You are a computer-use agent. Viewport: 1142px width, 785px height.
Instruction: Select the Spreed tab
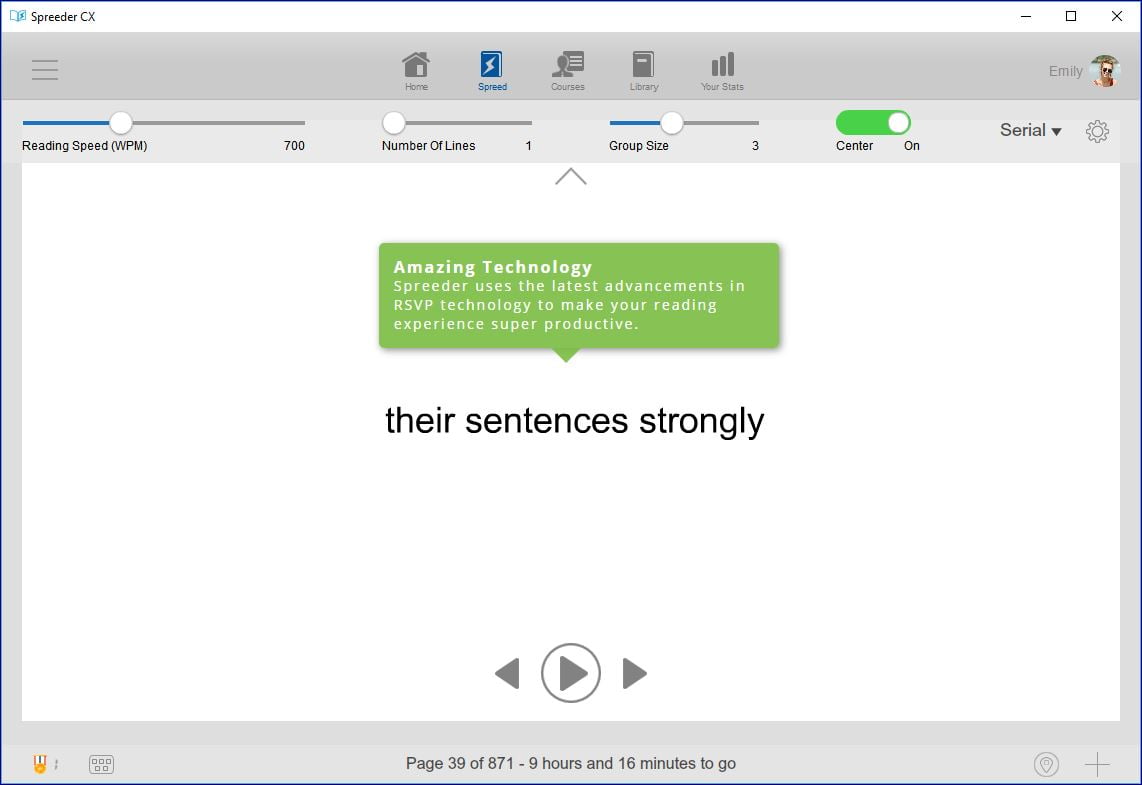pos(491,71)
